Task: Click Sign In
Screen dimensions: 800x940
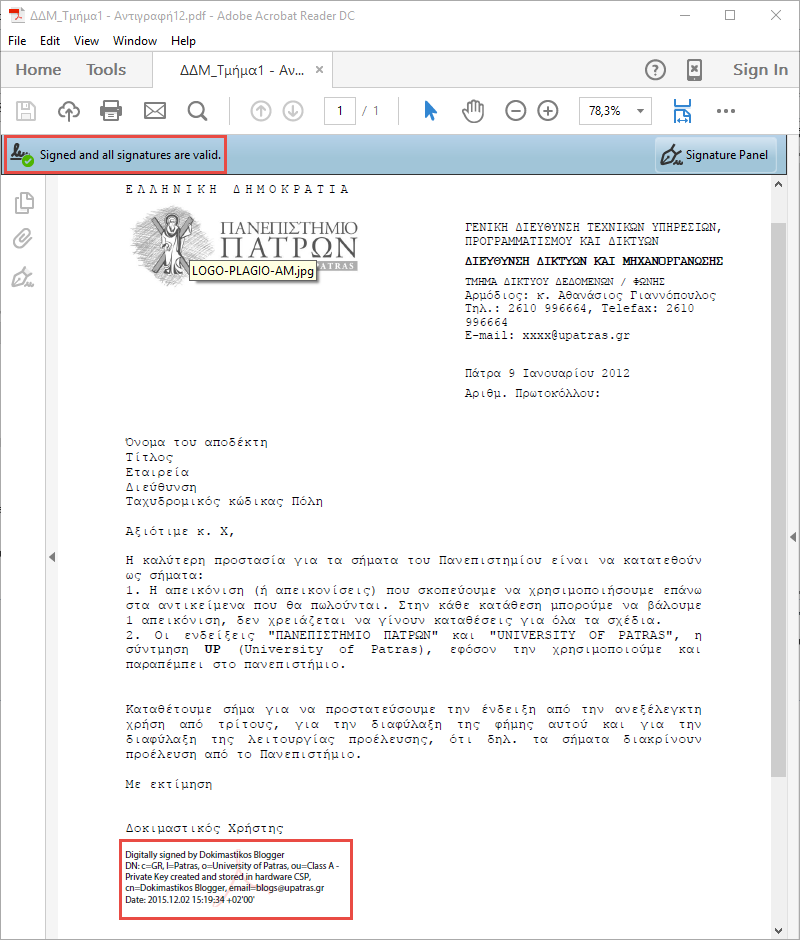Action: (x=760, y=70)
